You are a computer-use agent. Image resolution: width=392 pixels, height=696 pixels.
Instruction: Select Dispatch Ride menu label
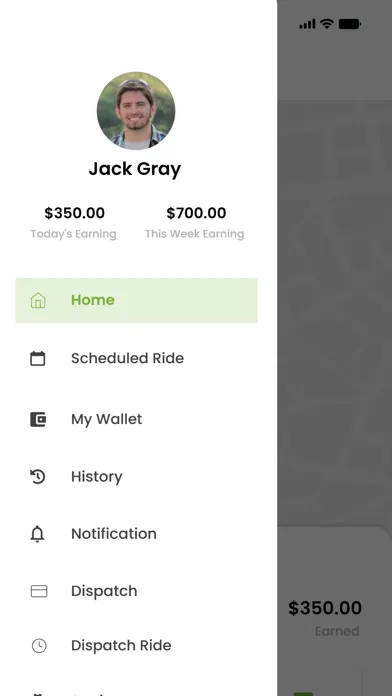click(x=121, y=645)
